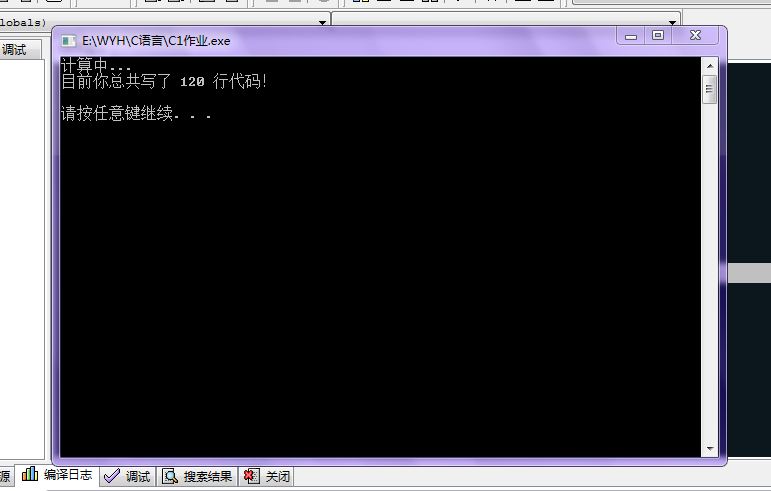This screenshot has height=491, width=771.
Task: Click the red X icon labeled 关闭
Action: [251, 477]
